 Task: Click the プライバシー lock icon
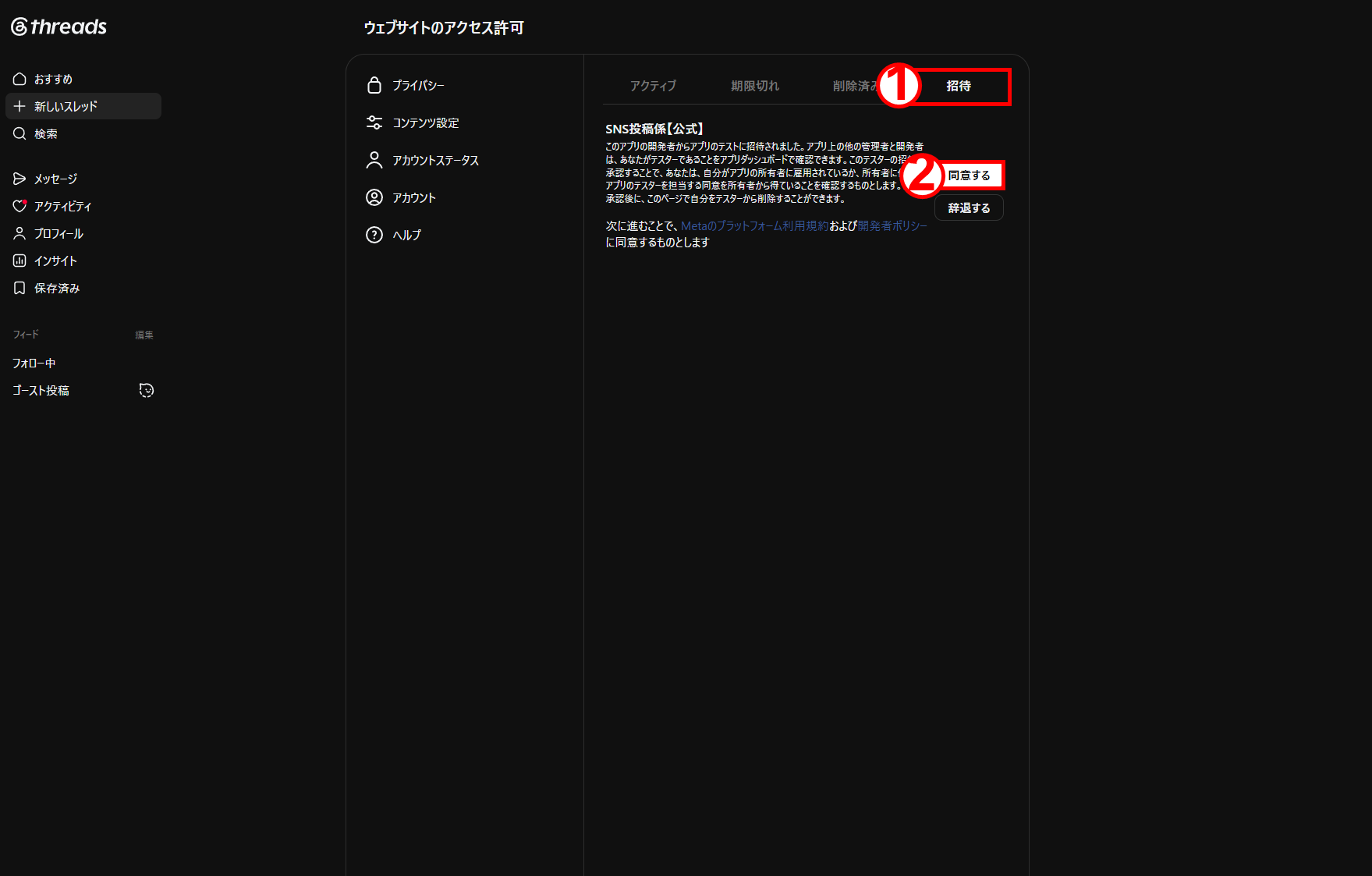374,85
